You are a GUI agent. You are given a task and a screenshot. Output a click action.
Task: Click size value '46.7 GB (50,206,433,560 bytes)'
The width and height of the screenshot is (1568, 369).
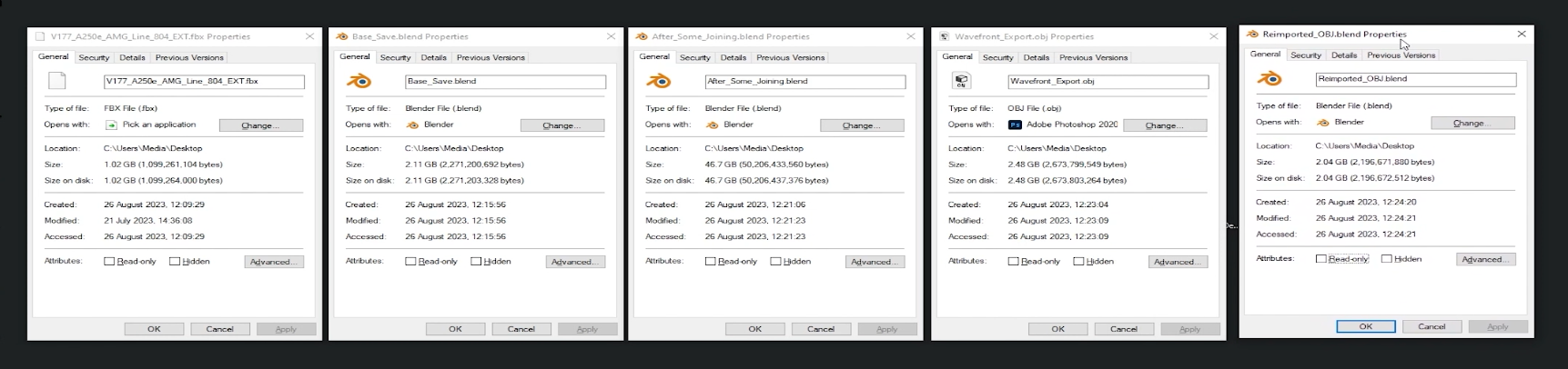766,165
